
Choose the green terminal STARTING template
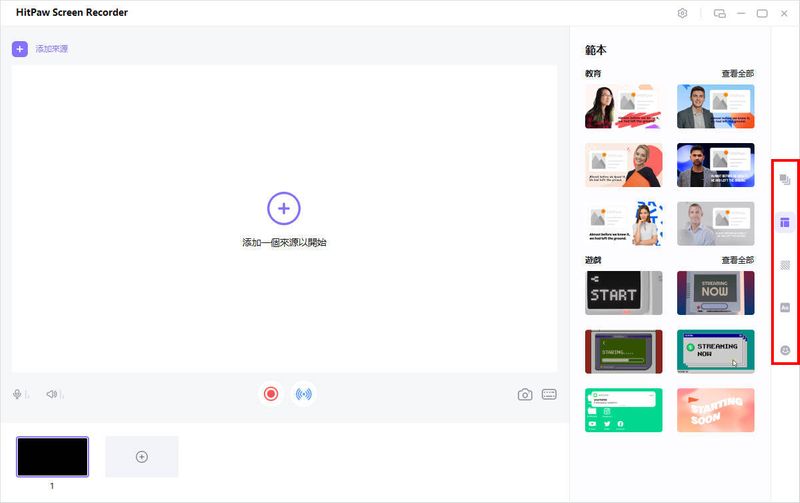(623, 351)
